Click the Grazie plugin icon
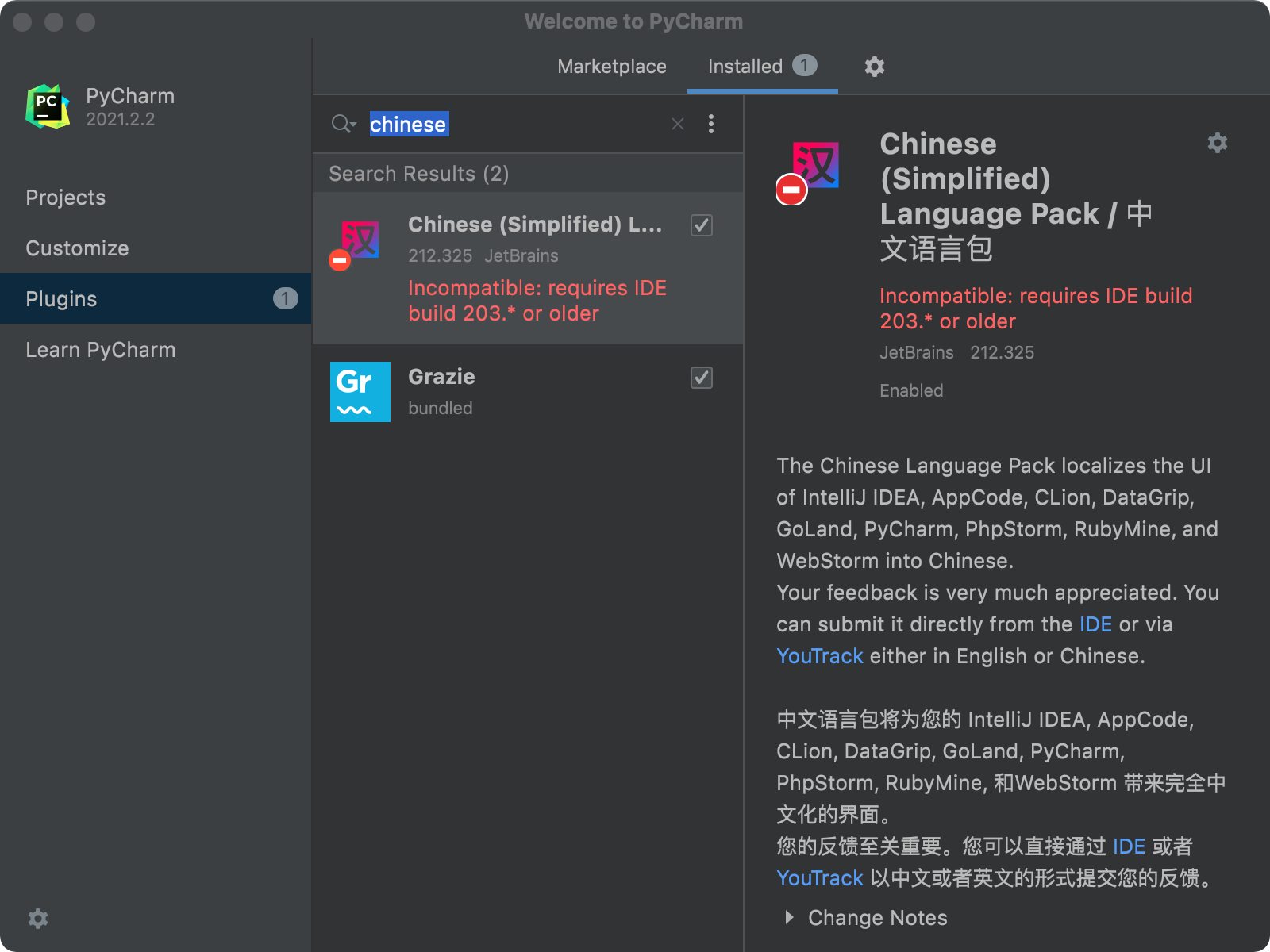The width and height of the screenshot is (1270, 952). click(x=360, y=392)
